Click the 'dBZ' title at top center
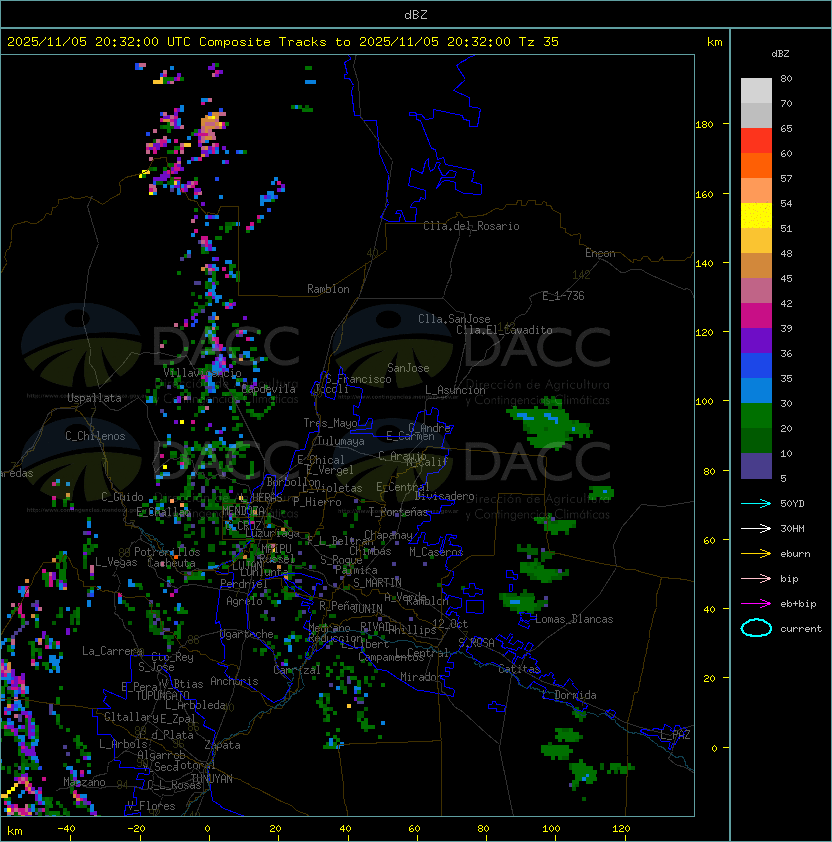 click(x=416, y=15)
